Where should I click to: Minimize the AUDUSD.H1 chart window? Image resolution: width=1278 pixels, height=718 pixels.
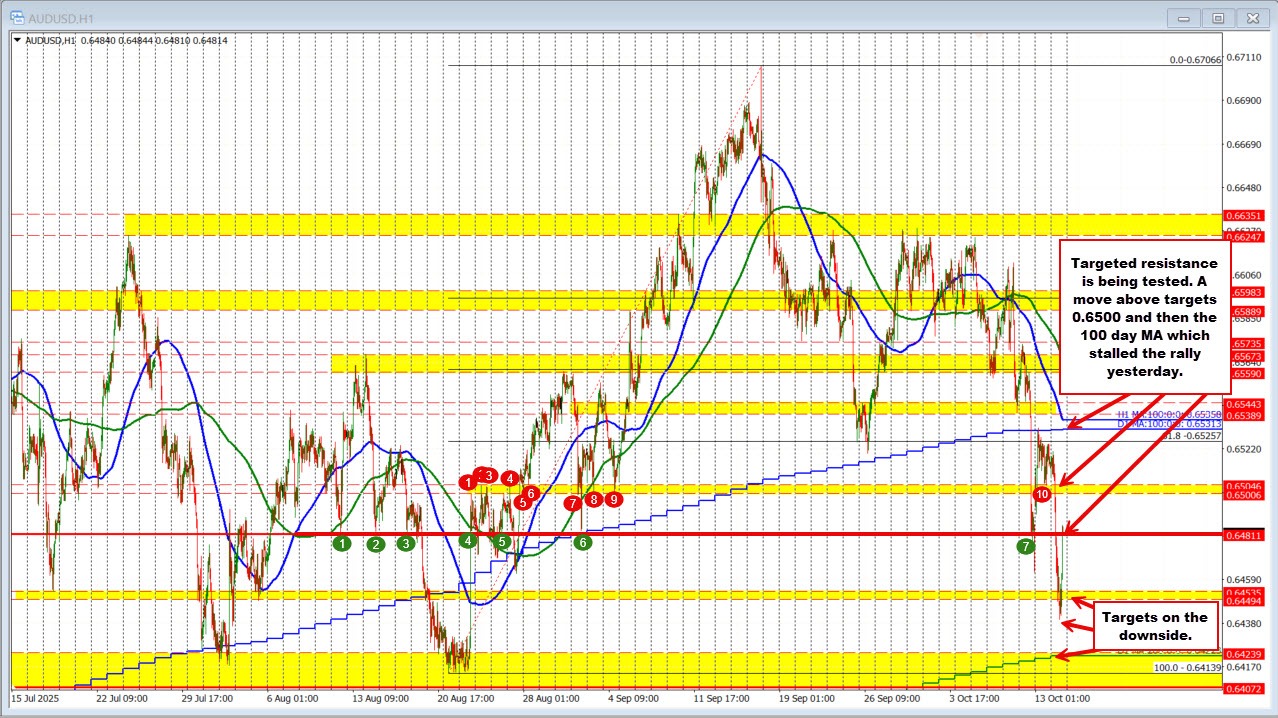click(x=1185, y=17)
